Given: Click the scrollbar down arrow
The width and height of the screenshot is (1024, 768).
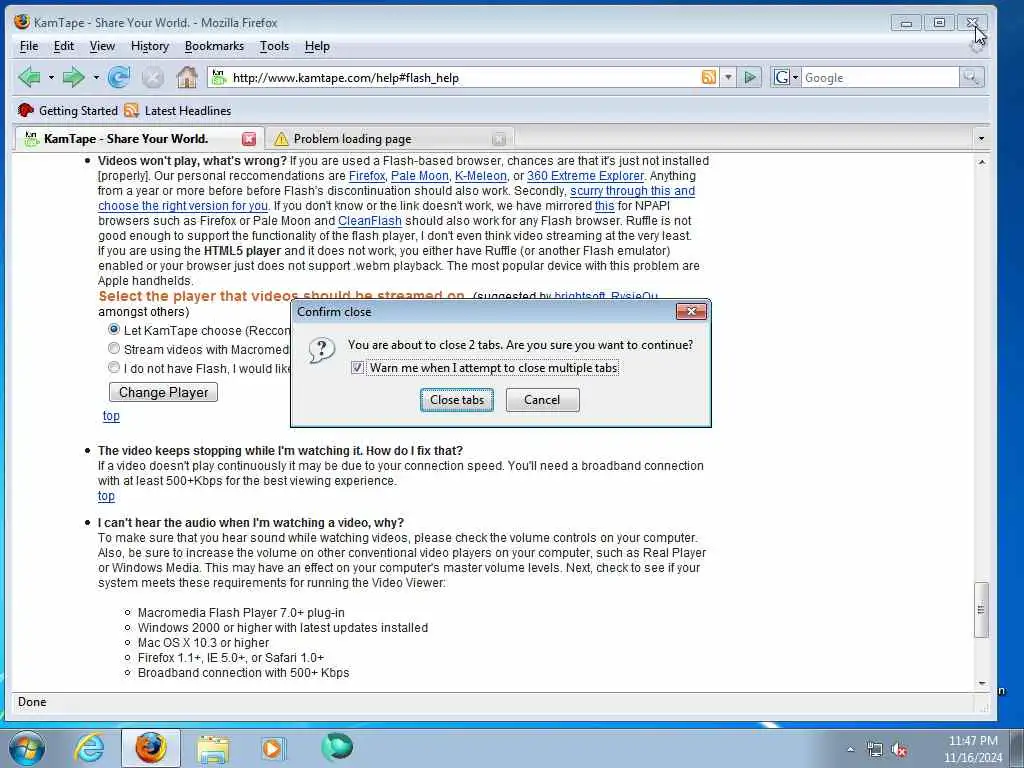Looking at the screenshot, I should tap(981, 683).
